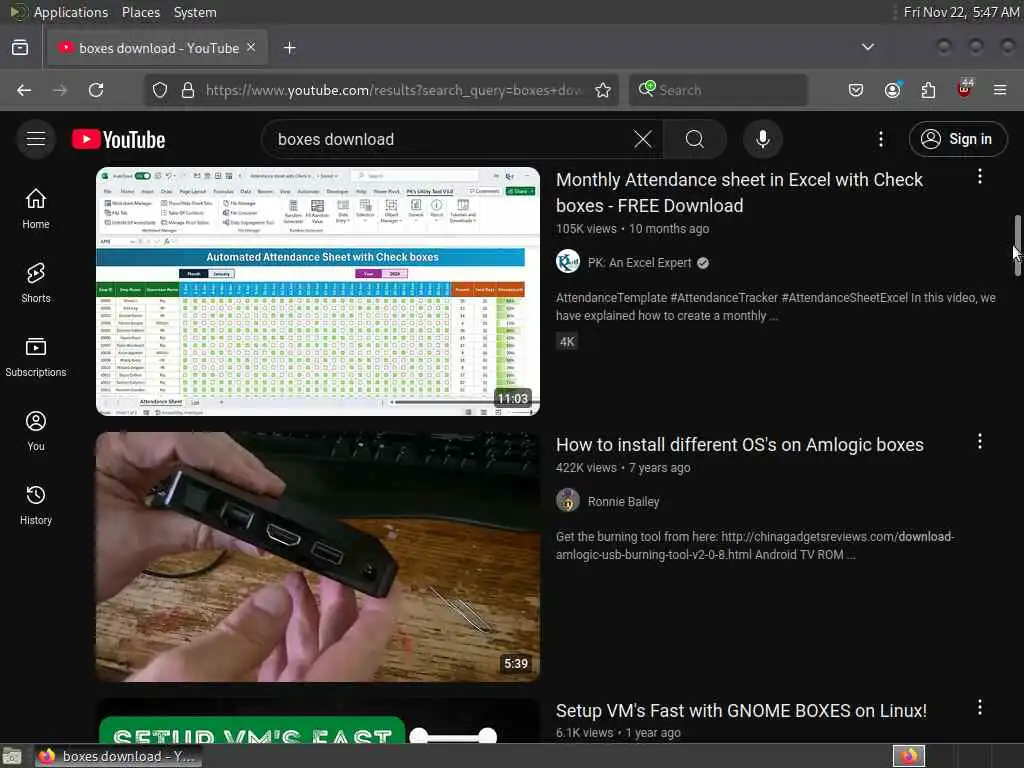The width and height of the screenshot is (1024, 768).
Task: Open Subscriptions in the sidebar
Action: coord(36,357)
